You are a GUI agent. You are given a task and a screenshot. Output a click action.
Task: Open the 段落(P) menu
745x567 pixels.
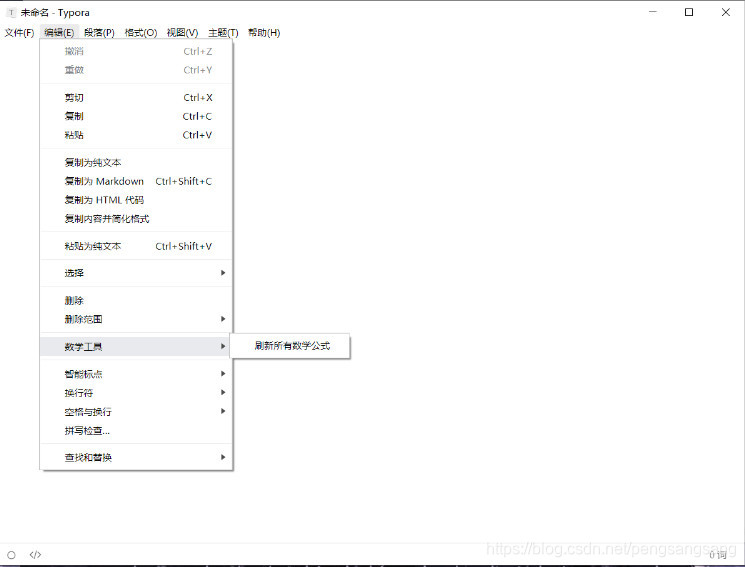click(99, 33)
